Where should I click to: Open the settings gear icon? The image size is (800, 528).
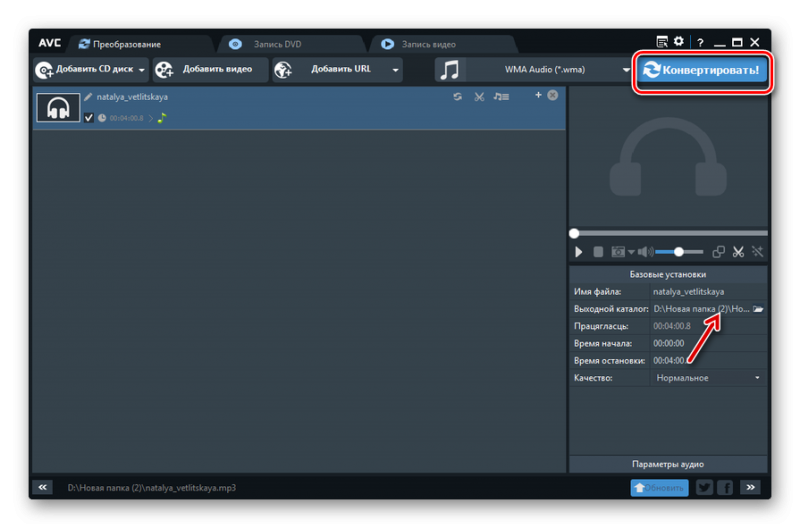pyautogui.click(x=679, y=42)
